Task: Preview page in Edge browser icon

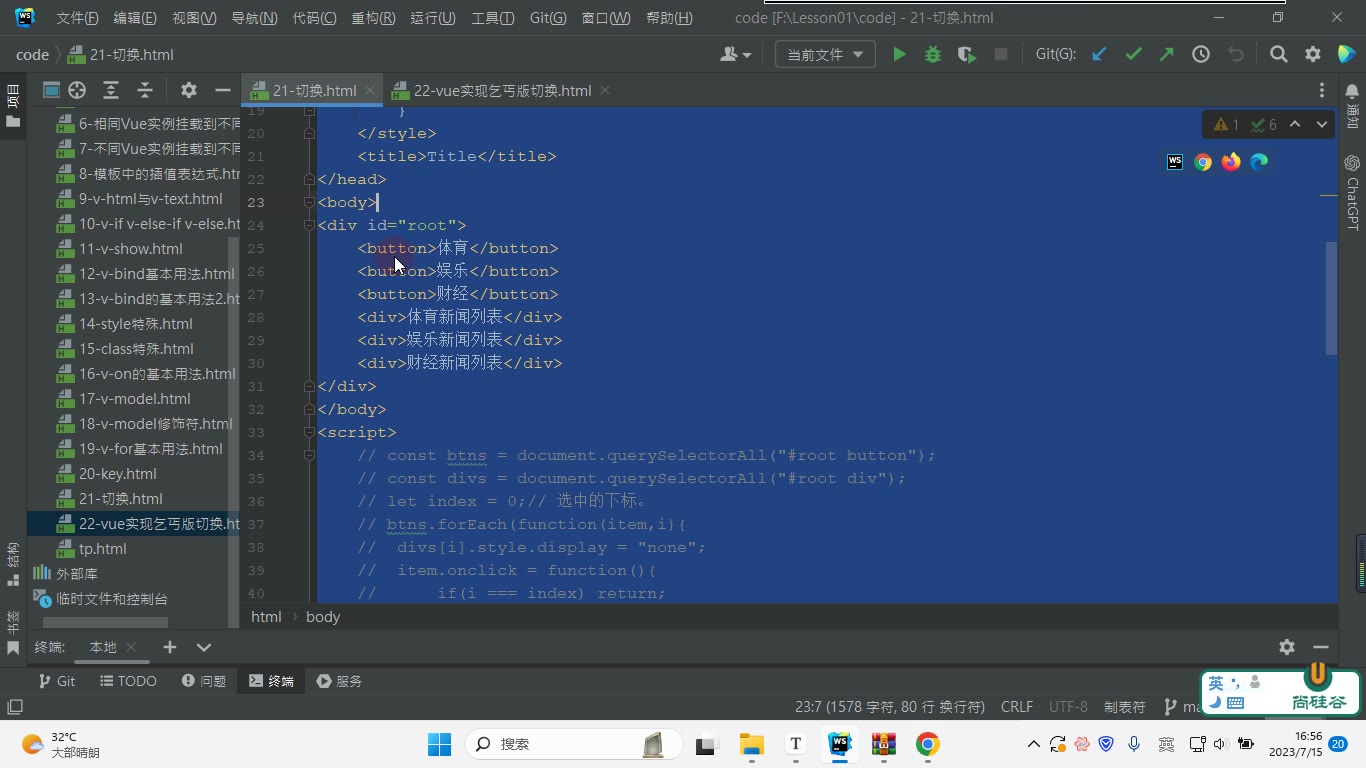Action: 1259,162
